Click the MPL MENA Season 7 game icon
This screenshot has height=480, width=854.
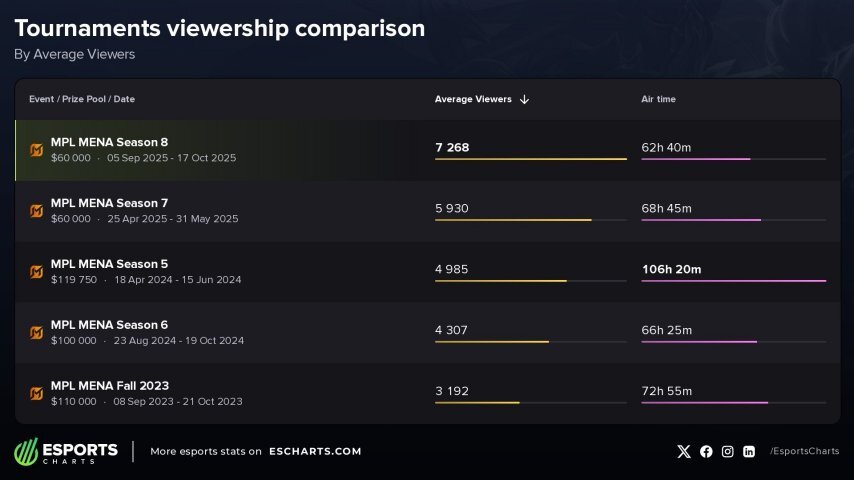pyautogui.click(x=37, y=211)
